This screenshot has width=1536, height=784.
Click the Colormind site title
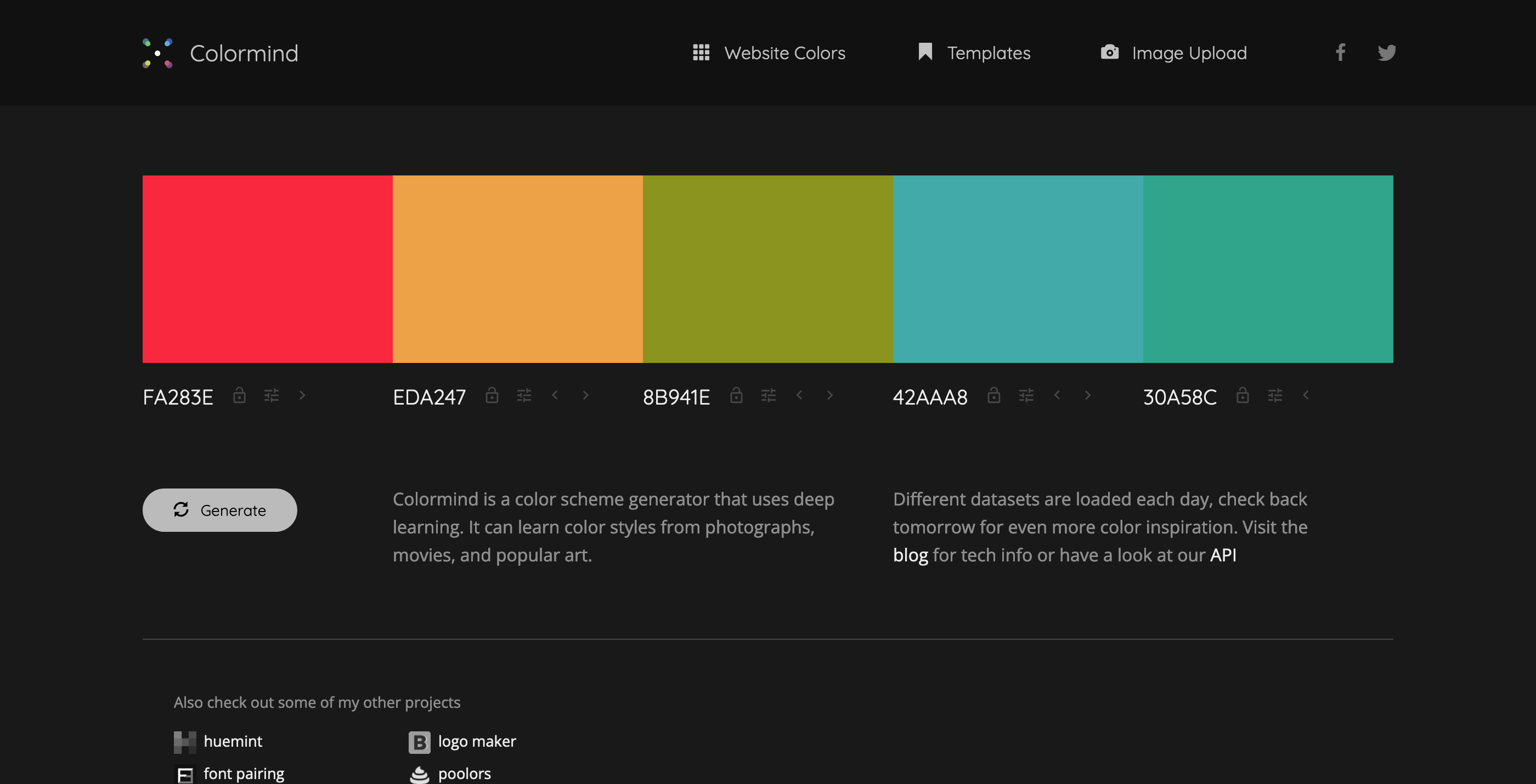point(244,53)
